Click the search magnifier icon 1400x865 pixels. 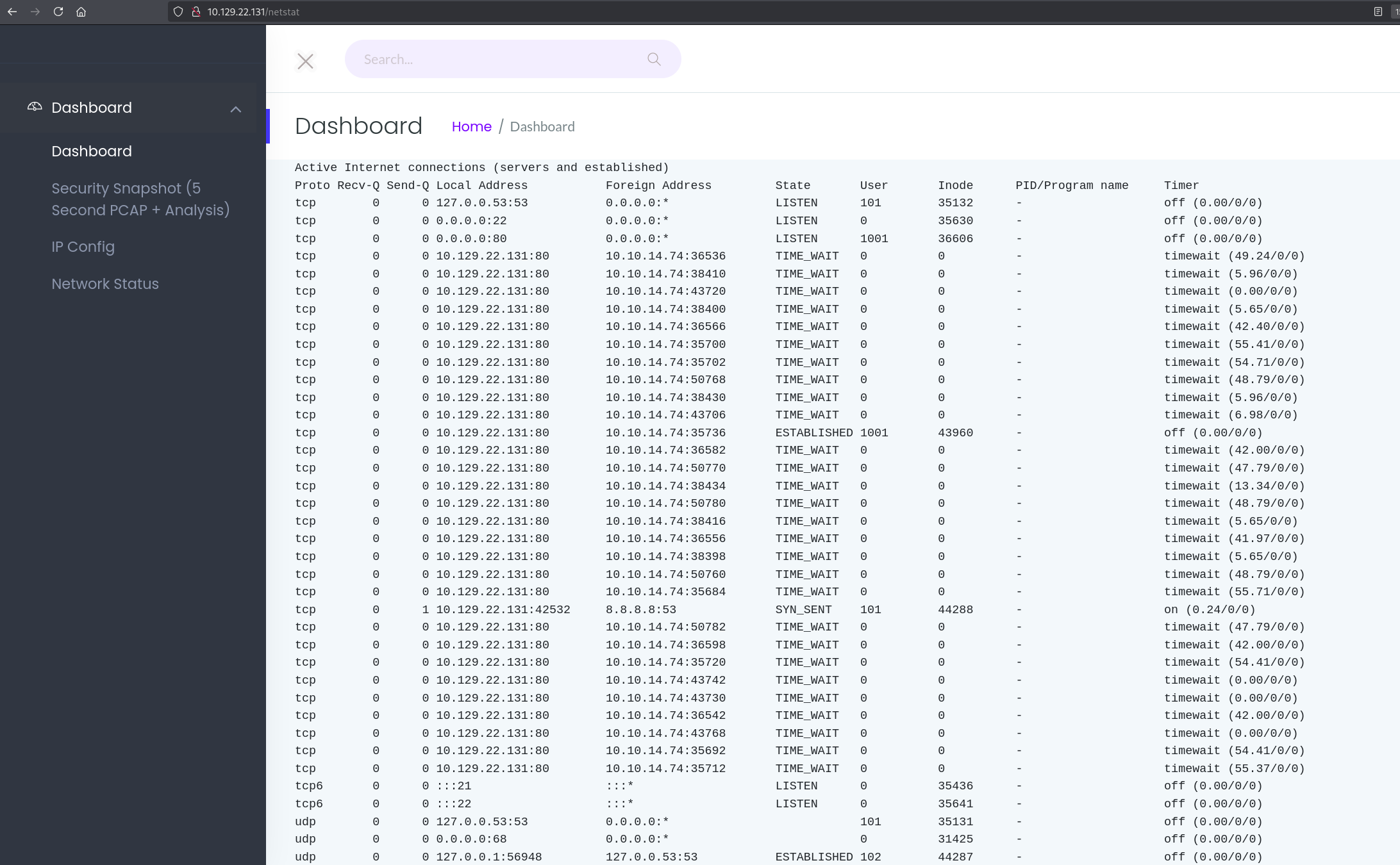pos(654,59)
